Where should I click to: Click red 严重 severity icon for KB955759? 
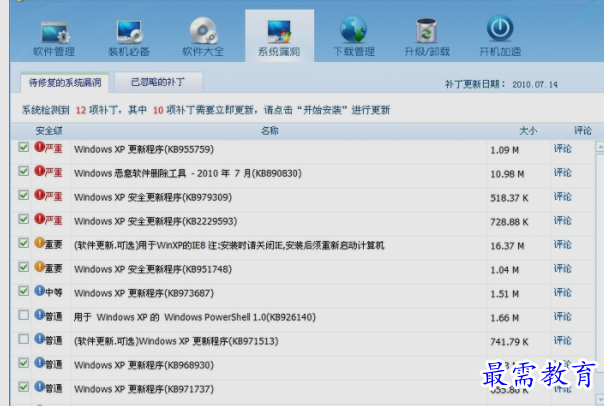pos(39,147)
